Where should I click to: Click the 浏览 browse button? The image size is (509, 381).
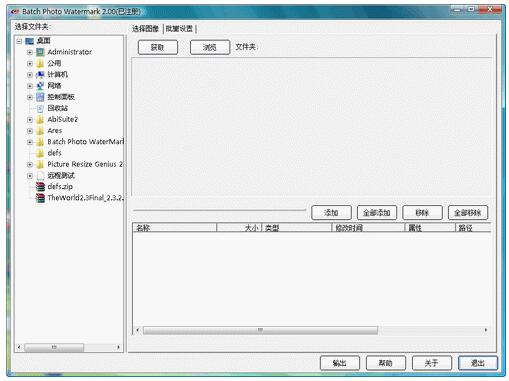[210, 47]
